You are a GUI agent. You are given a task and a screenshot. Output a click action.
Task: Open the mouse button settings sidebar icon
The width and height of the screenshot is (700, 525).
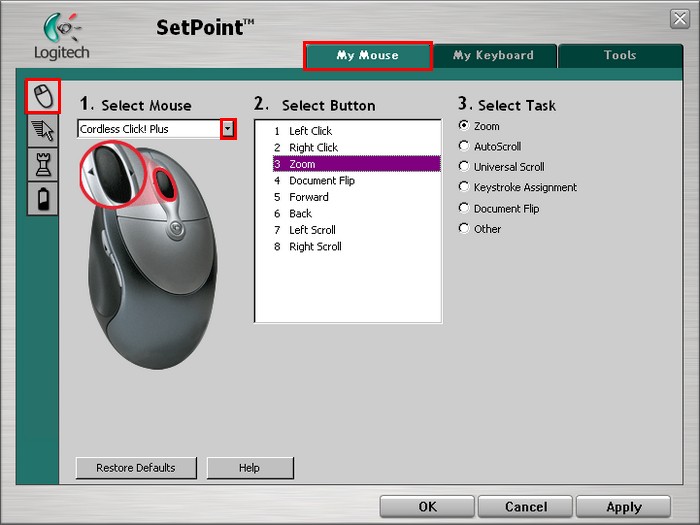(43, 96)
